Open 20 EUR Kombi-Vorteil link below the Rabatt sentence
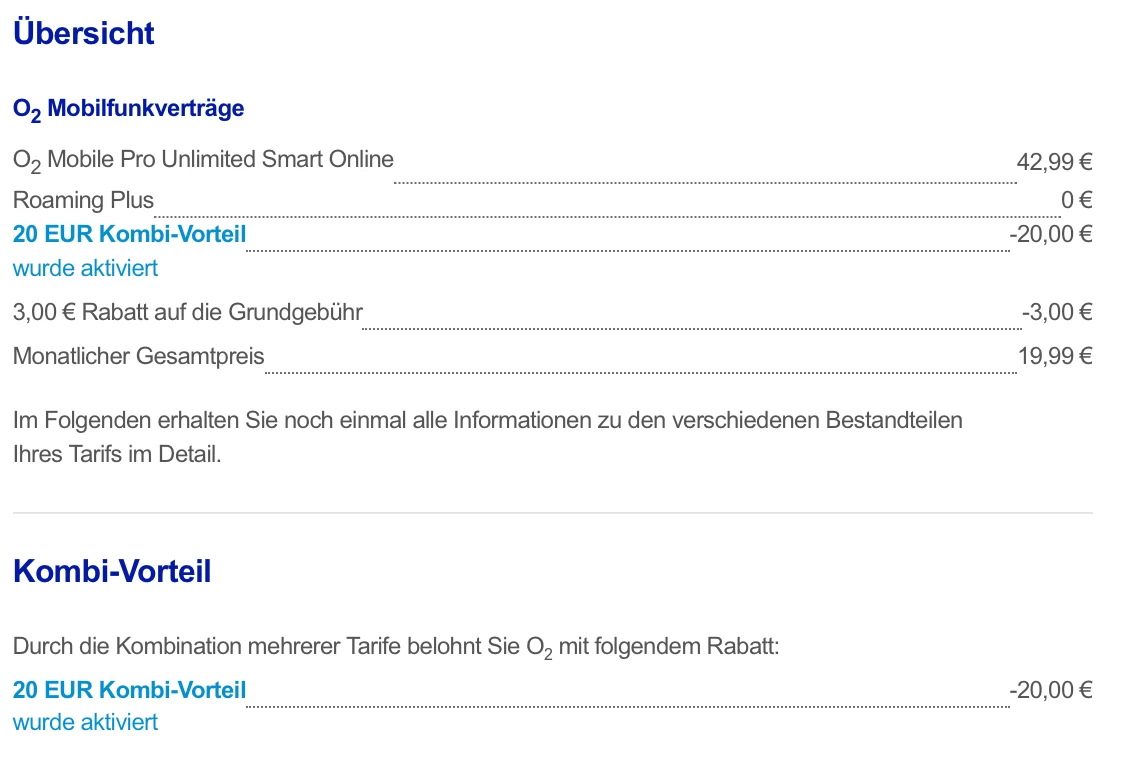The width and height of the screenshot is (1136, 774). coord(129,690)
